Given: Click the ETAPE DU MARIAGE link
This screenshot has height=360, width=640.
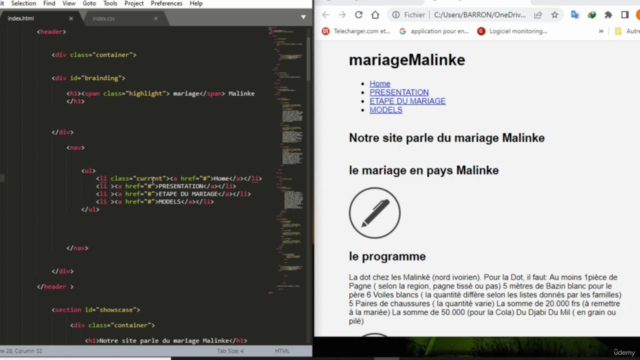Looking at the screenshot, I should pyautogui.click(x=407, y=101).
